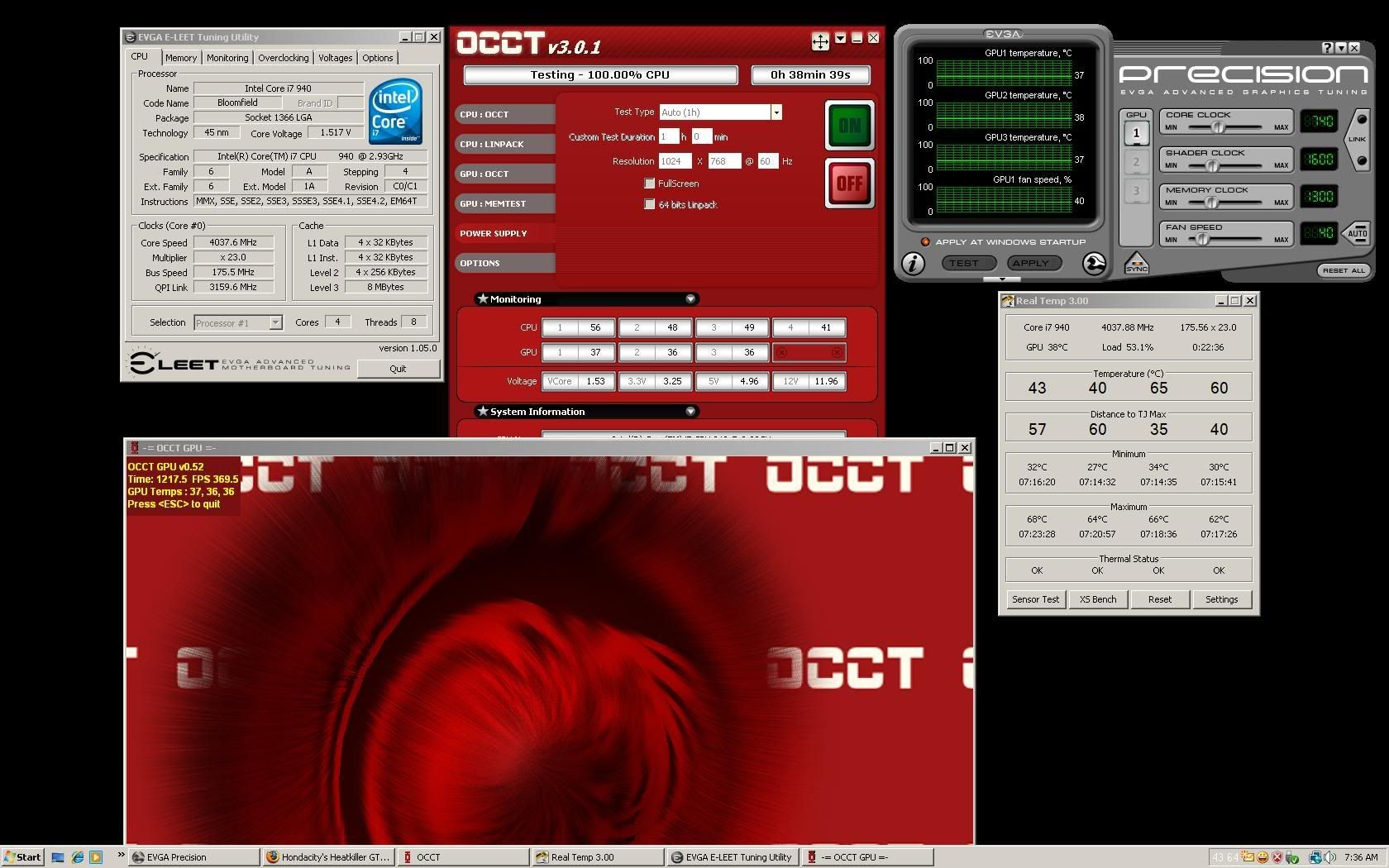Click the Intel Core i7 logo
Image resolution: width=1389 pixels, height=868 pixels.
[395, 112]
